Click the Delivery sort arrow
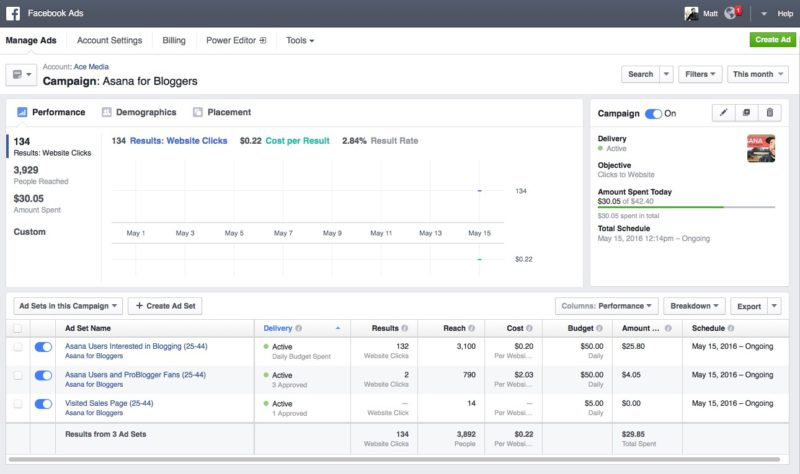The width and height of the screenshot is (800, 474). [338, 329]
